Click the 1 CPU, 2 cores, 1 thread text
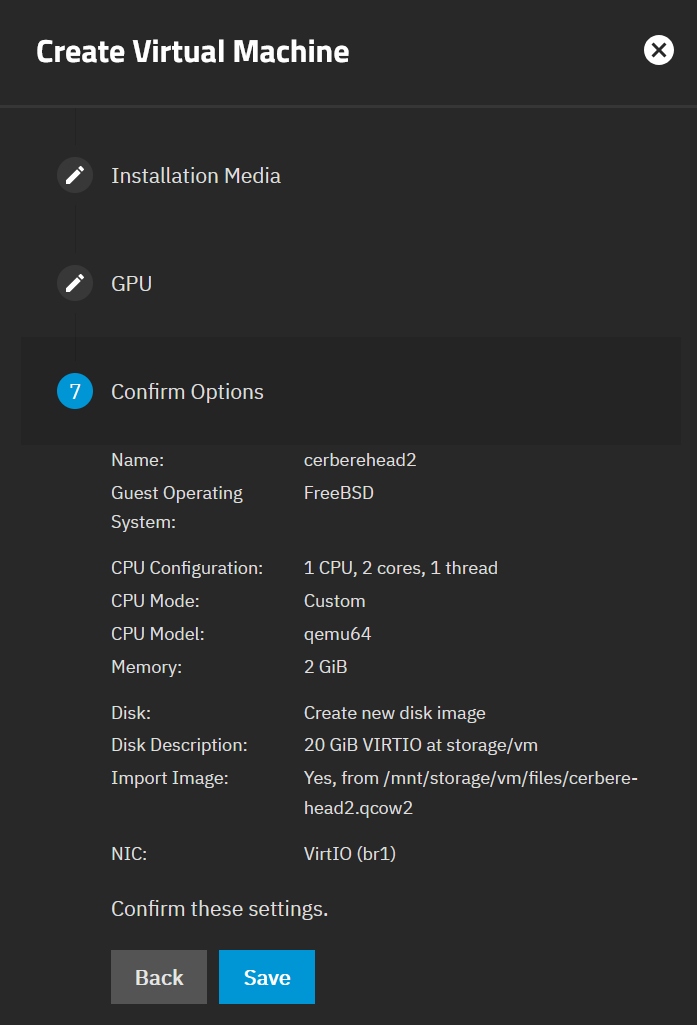The width and height of the screenshot is (697, 1025). [400, 568]
